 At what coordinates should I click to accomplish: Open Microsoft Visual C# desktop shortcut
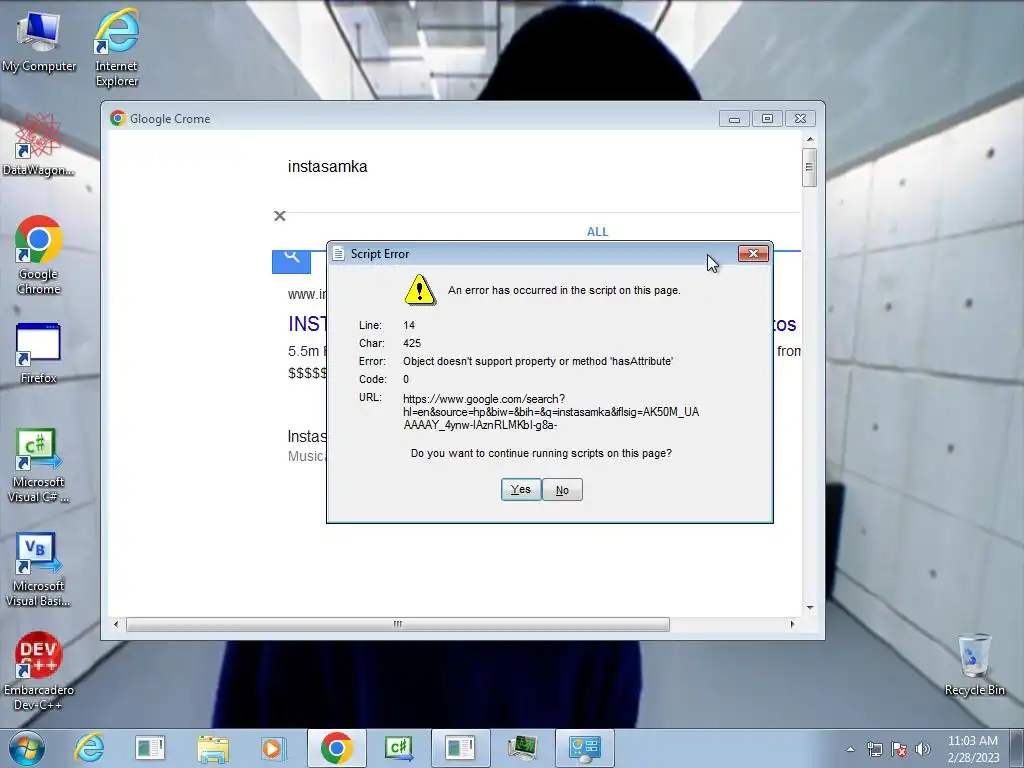click(x=39, y=465)
